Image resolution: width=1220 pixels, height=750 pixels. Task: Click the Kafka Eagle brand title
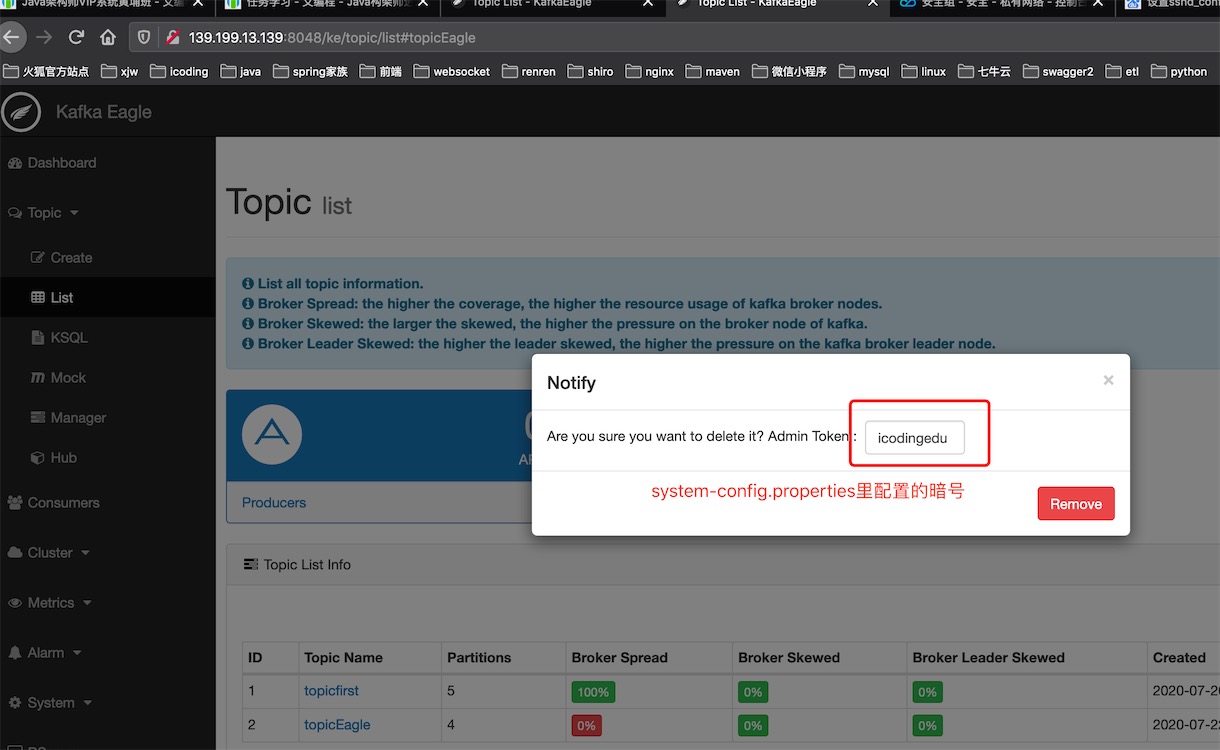tap(104, 111)
